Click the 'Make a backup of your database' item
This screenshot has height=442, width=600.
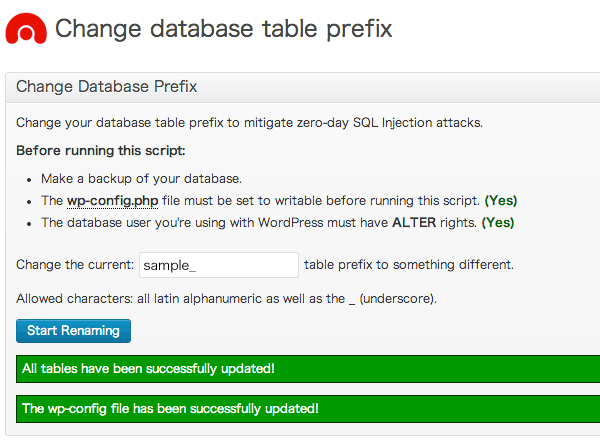tap(142, 179)
